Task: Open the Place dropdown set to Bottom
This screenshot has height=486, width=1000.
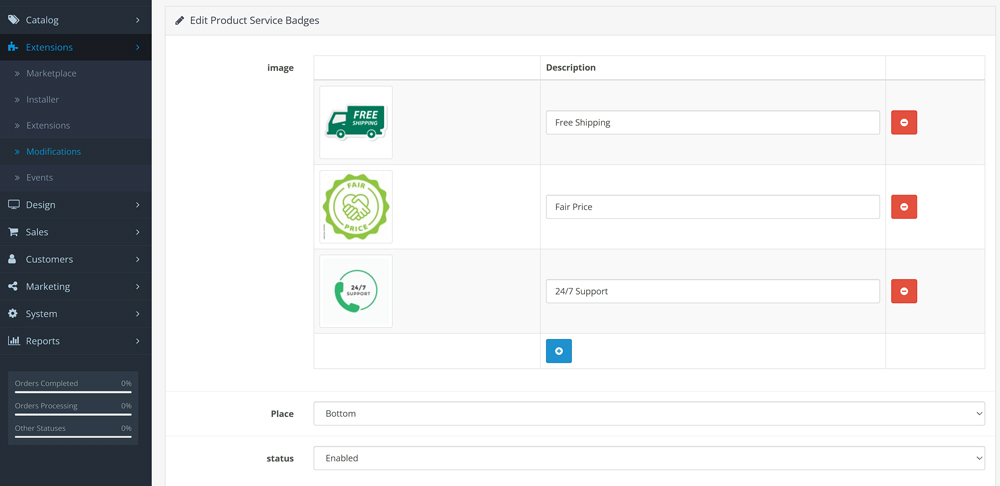Action: [648, 413]
